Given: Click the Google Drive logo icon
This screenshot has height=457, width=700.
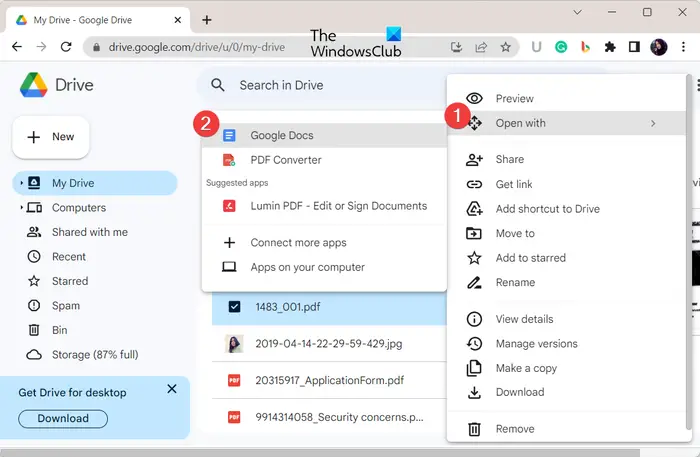Looking at the screenshot, I should point(34,85).
